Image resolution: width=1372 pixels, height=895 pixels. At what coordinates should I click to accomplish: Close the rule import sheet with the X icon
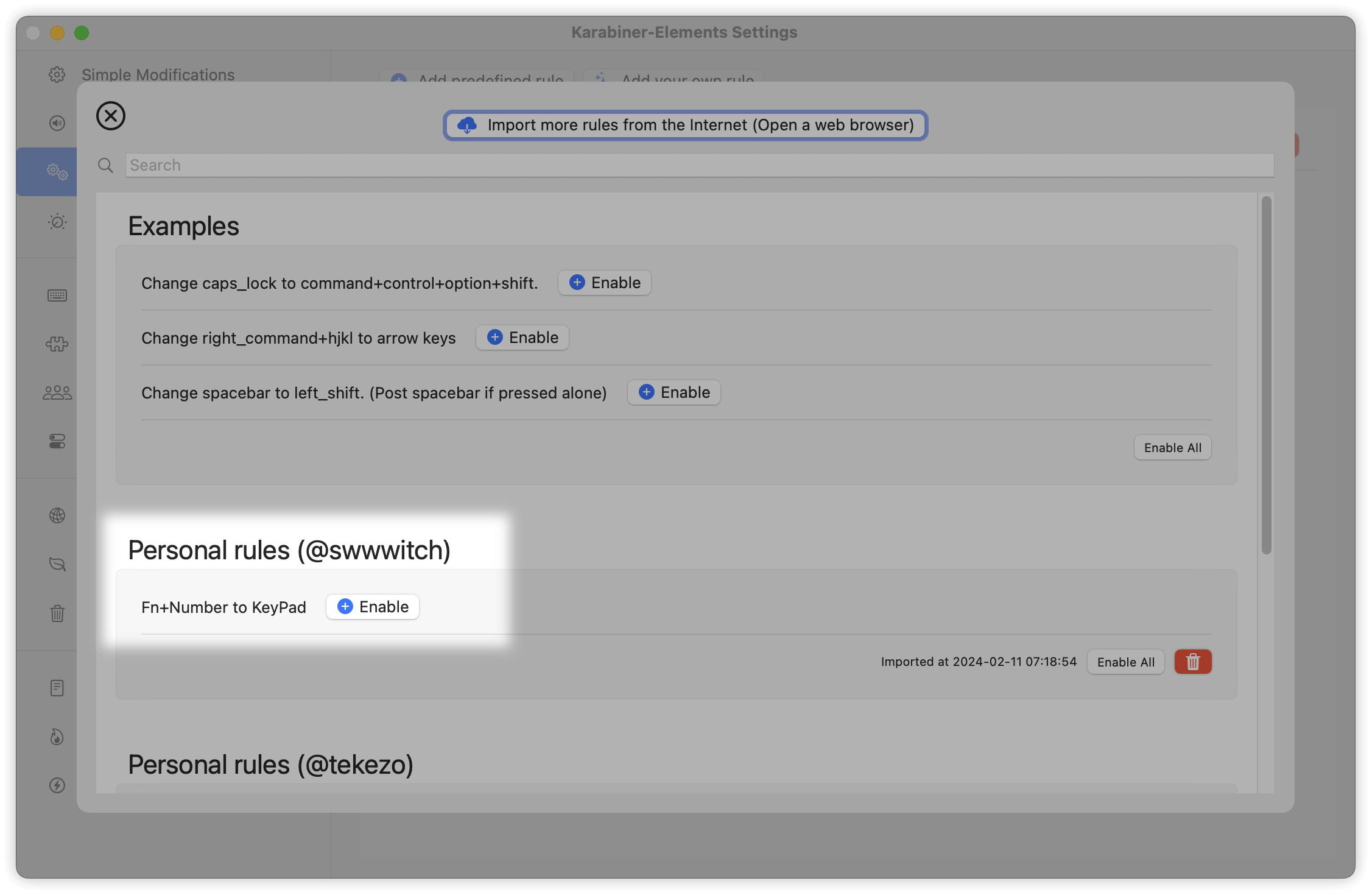coord(111,116)
